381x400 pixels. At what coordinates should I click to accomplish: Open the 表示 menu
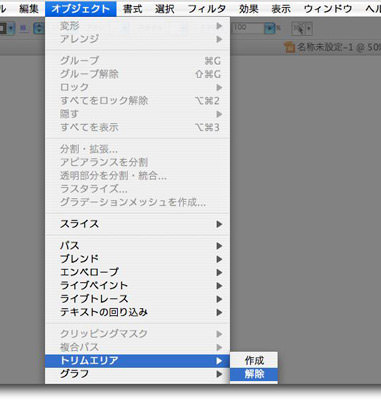coord(281,9)
